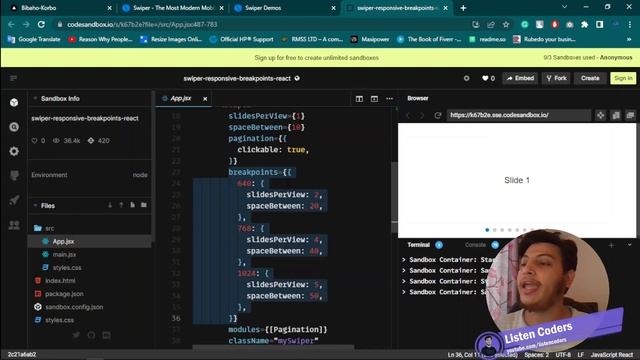The height and width of the screenshot is (360, 640).
Task: Click the Twitter icon below the file list
Action: [76, 335]
